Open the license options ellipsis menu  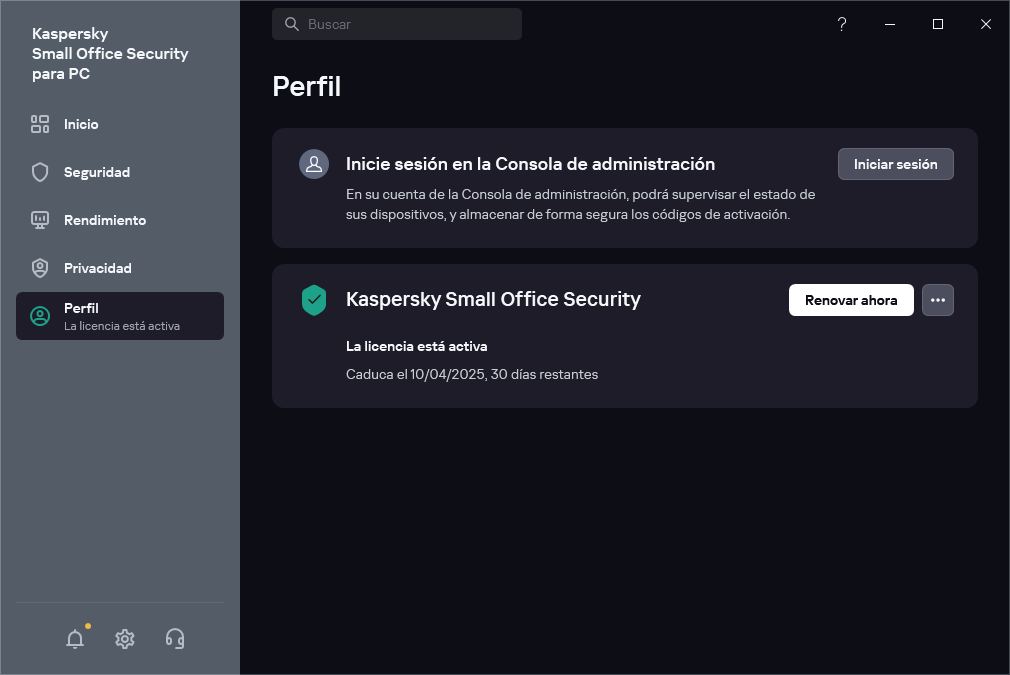(x=937, y=300)
